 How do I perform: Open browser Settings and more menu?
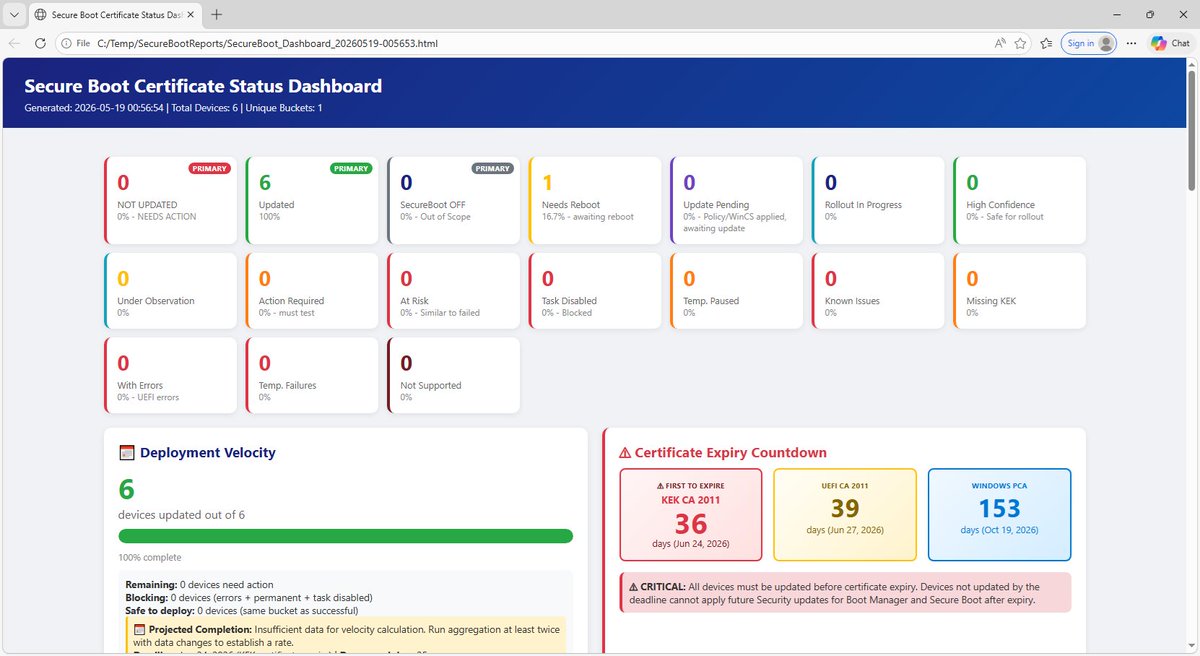pos(1131,43)
